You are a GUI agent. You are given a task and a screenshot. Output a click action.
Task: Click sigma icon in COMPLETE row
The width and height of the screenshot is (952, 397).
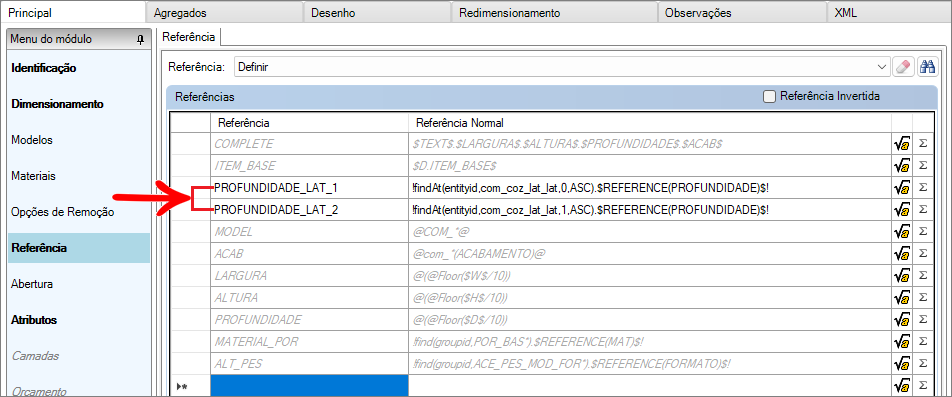tap(923, 144)
